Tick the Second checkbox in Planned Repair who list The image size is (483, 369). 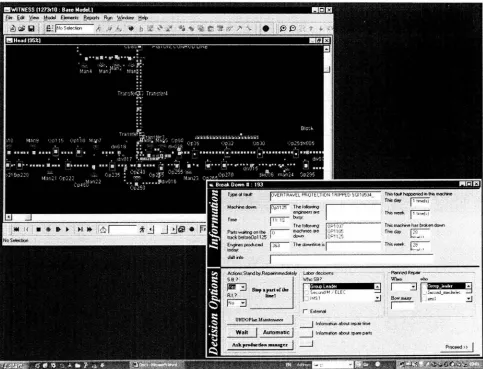[x=424, y=292]
